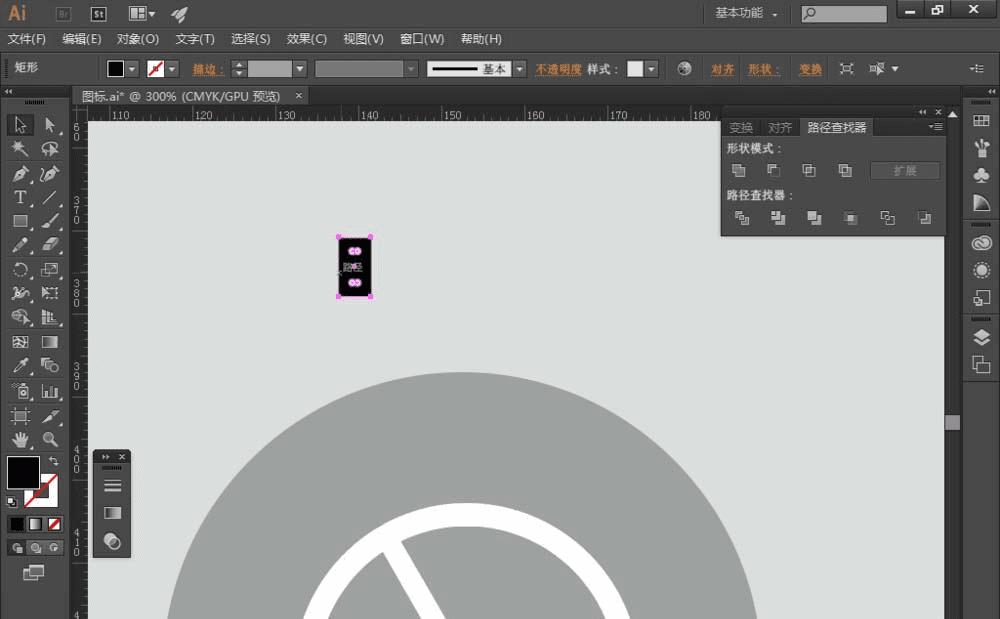Select the Type tool
The width and height of the screenshot is (1000, 619).
coord(20,198)
